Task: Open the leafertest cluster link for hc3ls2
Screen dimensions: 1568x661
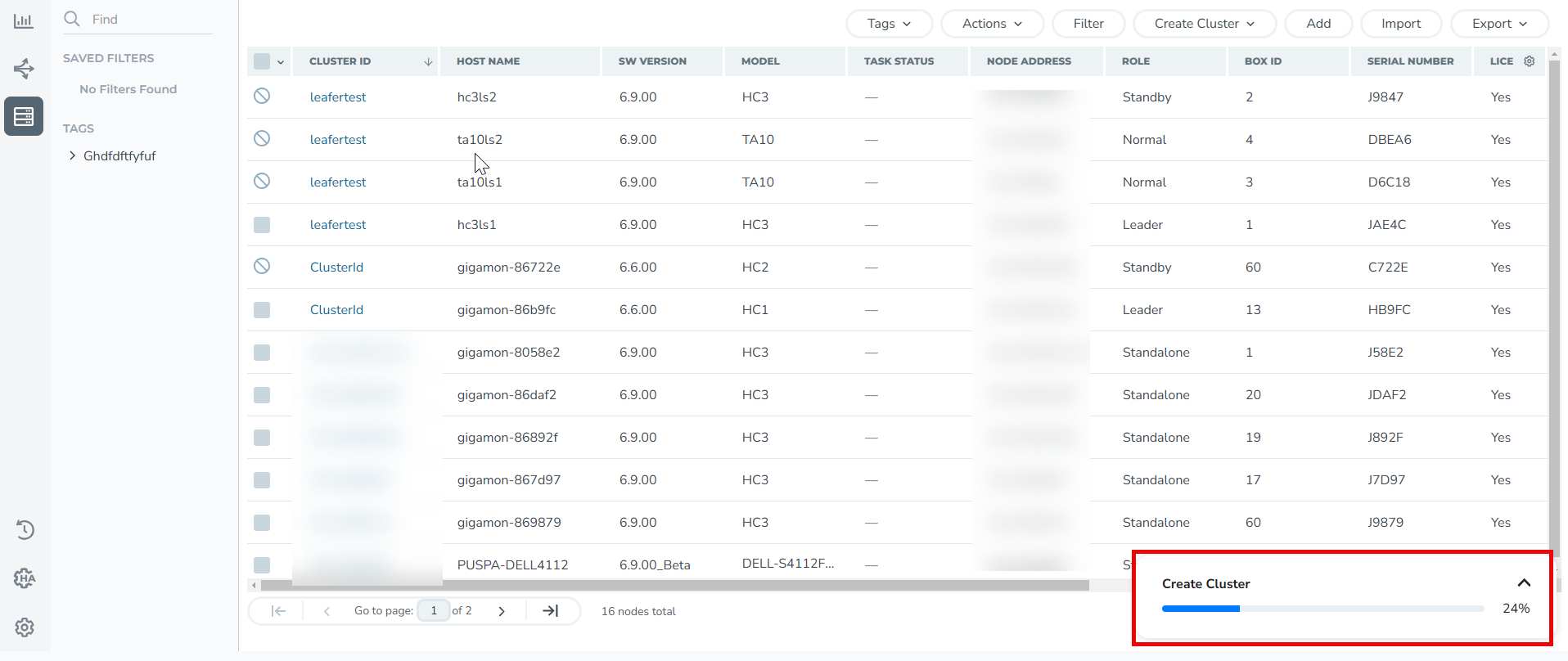Action: coord(337,97)
